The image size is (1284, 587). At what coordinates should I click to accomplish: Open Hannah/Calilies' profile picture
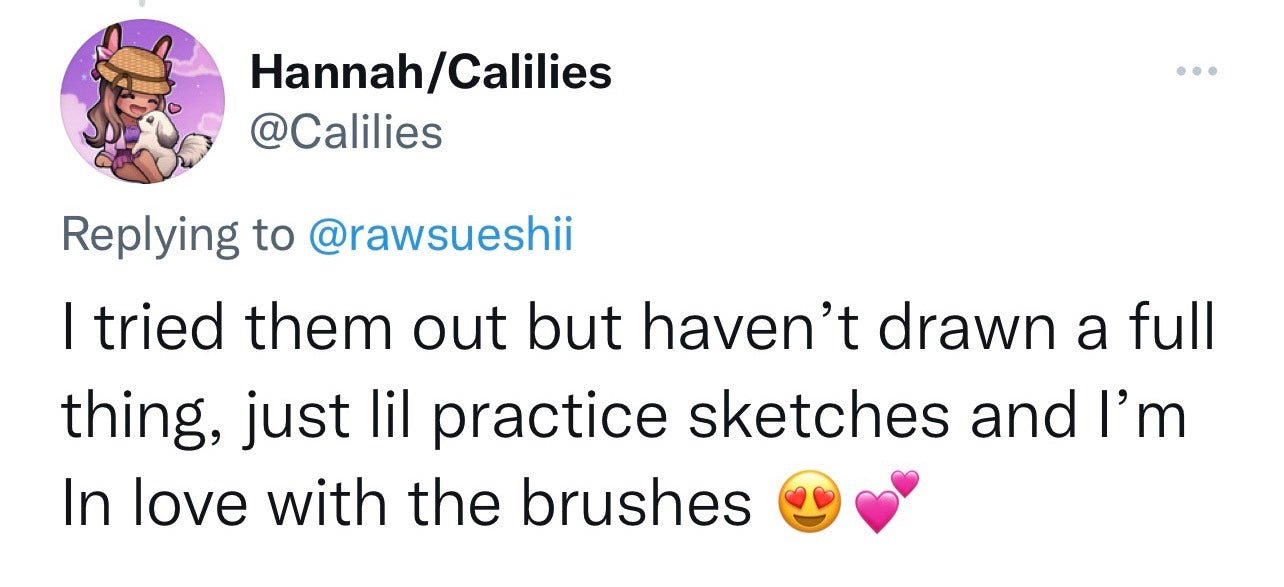[x=145, y=100]
